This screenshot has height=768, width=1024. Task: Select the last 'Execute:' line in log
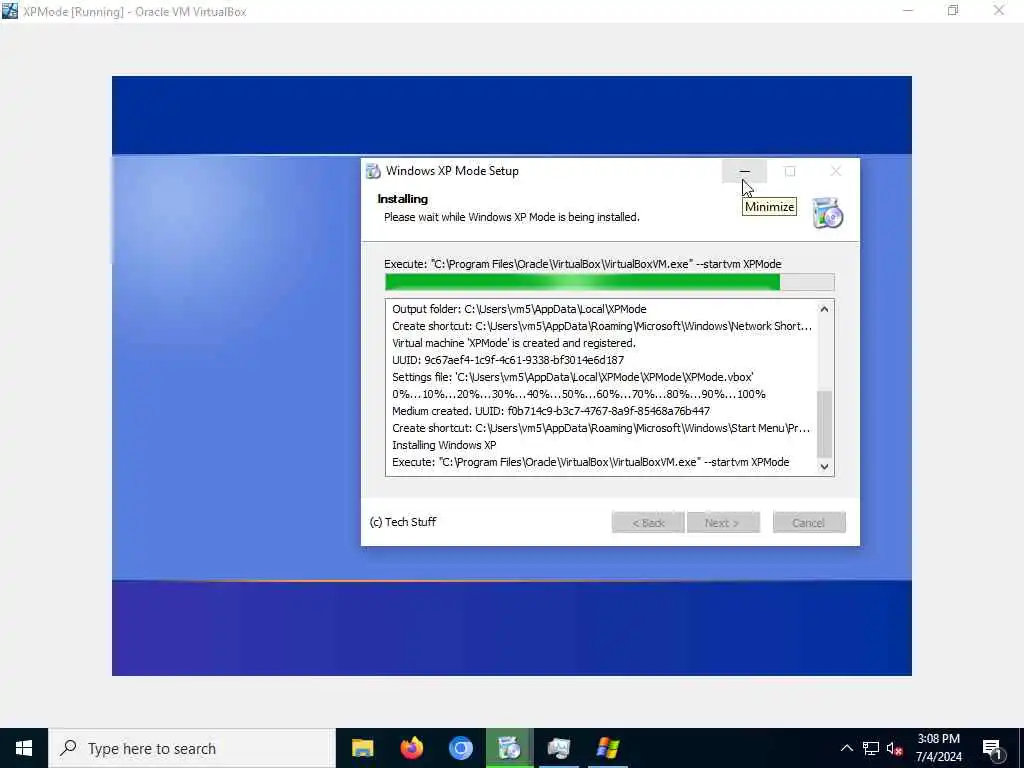[590, 462]
